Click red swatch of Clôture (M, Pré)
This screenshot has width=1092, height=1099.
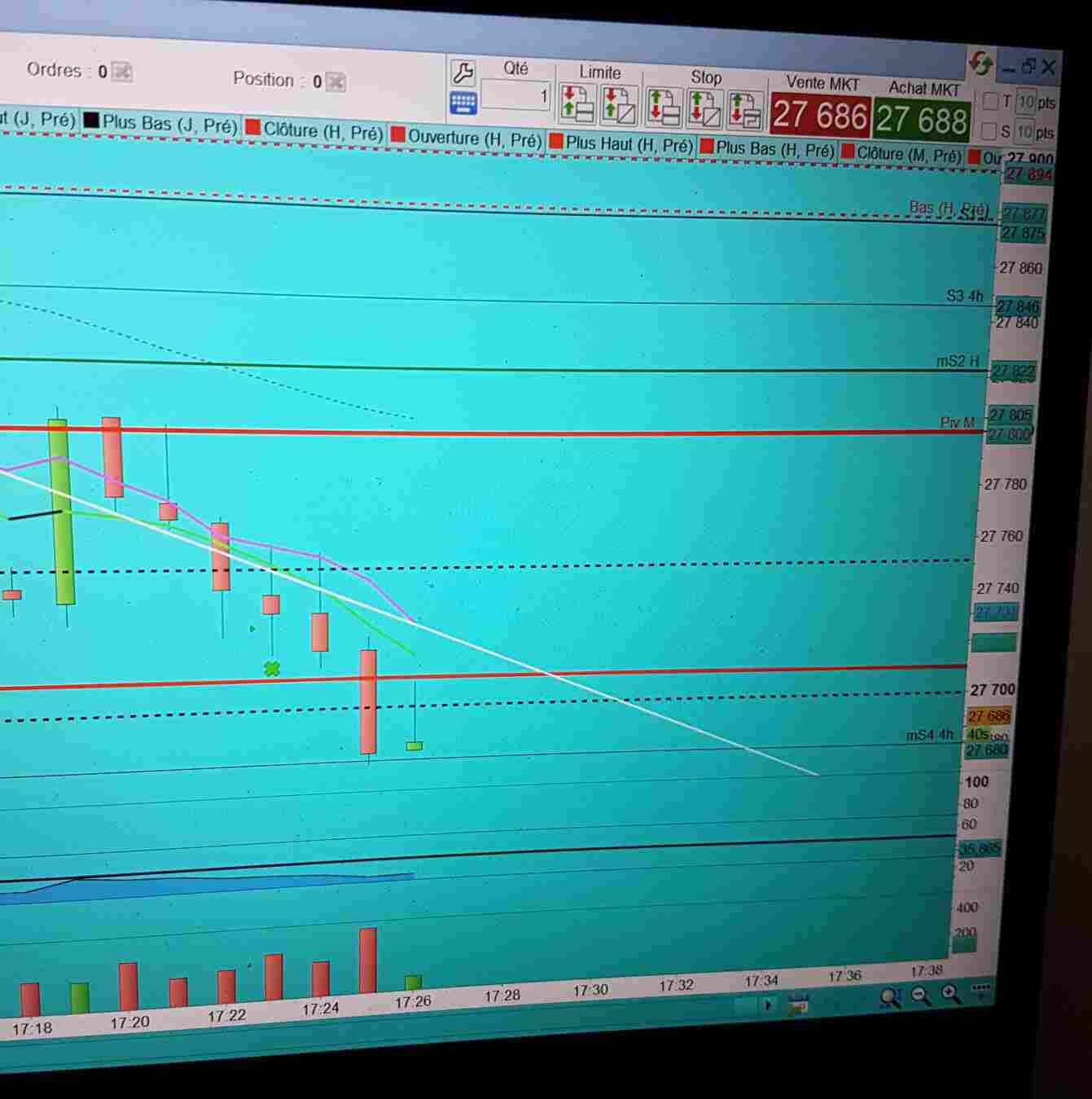(848, 152)
